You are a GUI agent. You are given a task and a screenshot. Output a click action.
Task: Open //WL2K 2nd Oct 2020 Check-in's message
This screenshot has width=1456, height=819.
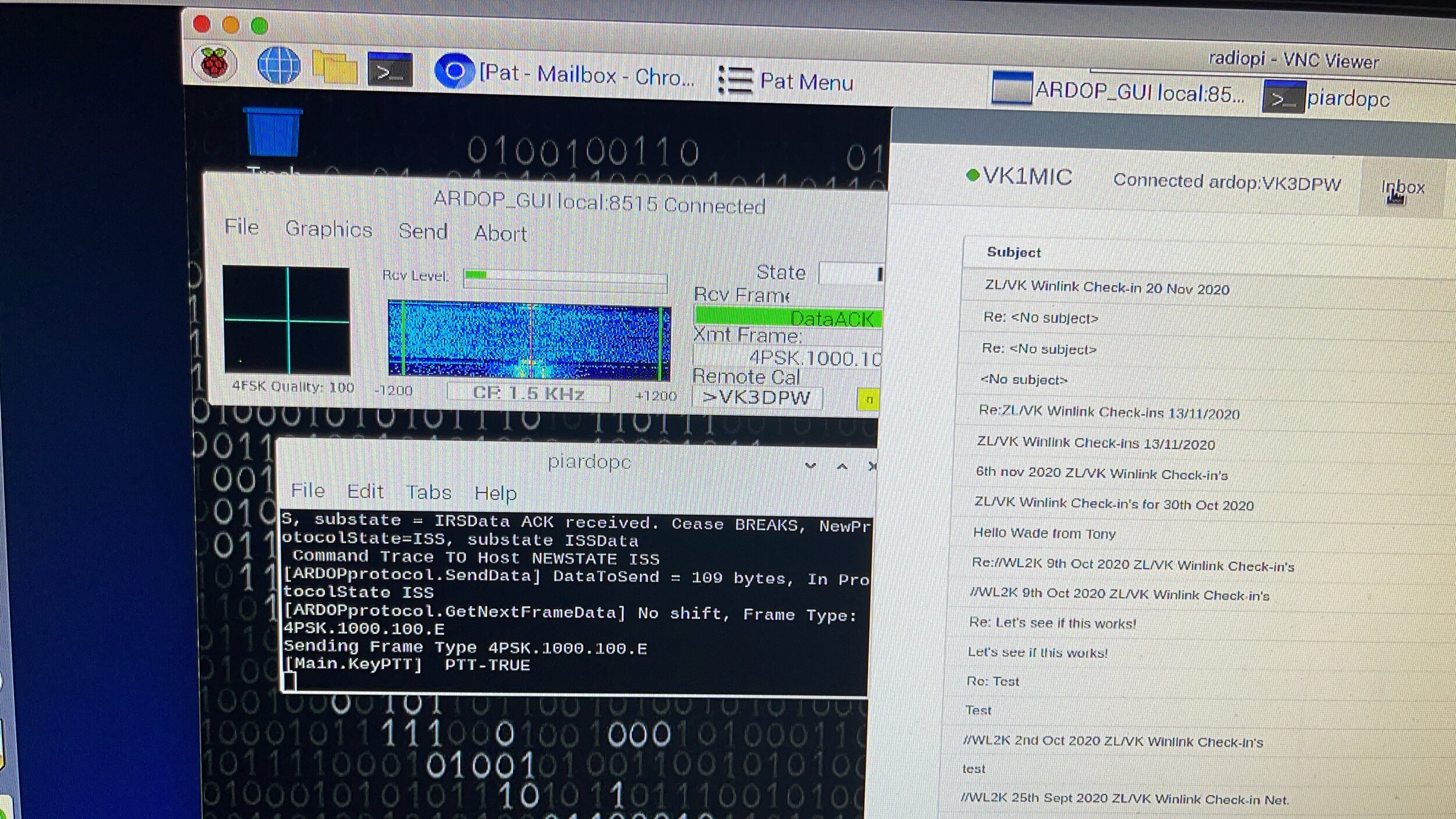click(1113, 742)
